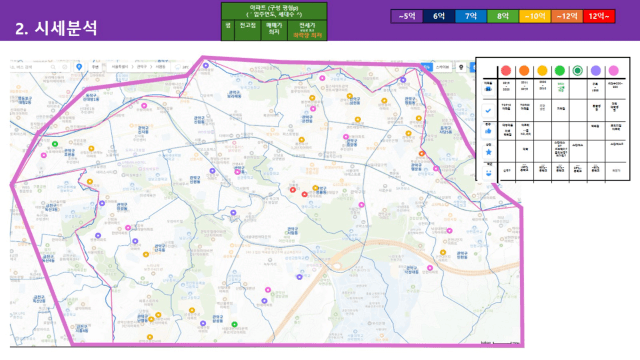Click the street-view pin icon beside 스카이뷰
The width and height of the screenshot is (640, 360).
pyautogui.click(x=461, y=67)
